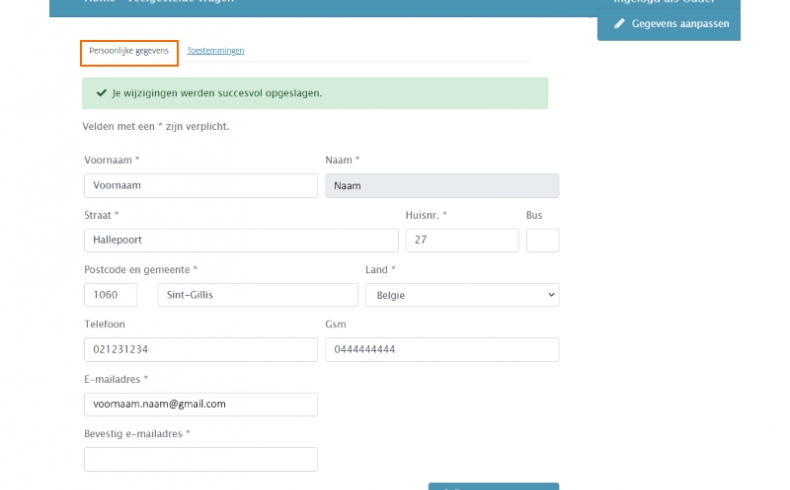Click the greyed-out Naam field
Image resolution: width=790 pixels, height=490 pixels.
442,185
